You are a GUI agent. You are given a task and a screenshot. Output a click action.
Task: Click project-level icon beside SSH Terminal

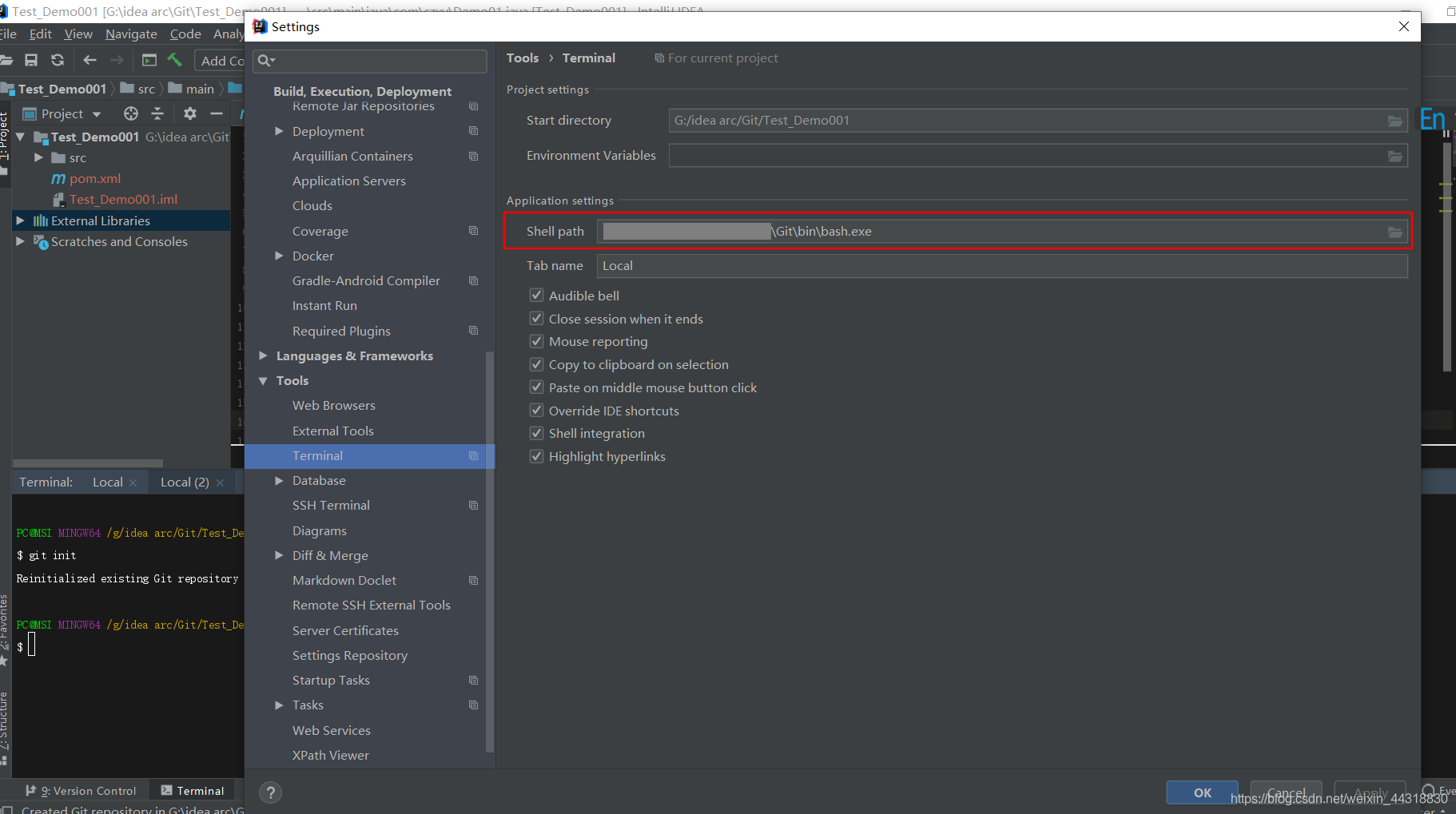point(473,506)
